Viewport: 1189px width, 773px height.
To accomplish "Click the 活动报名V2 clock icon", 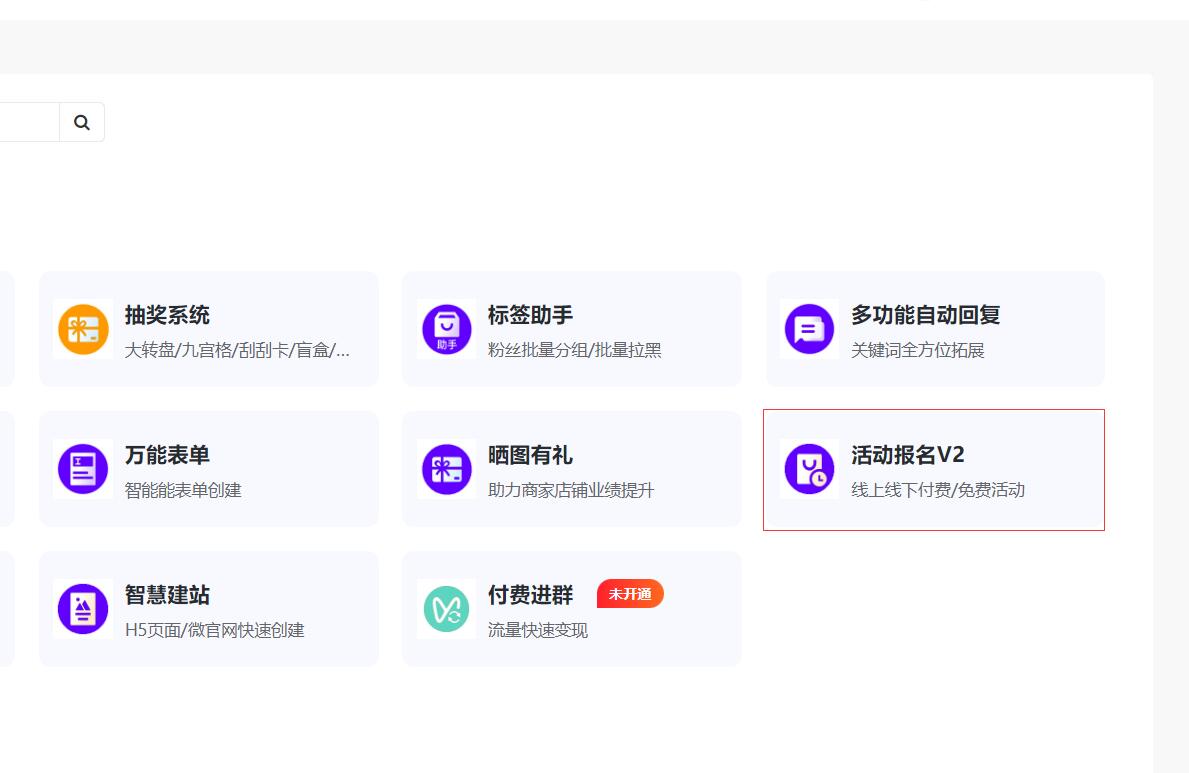I will tap(809, 469).
